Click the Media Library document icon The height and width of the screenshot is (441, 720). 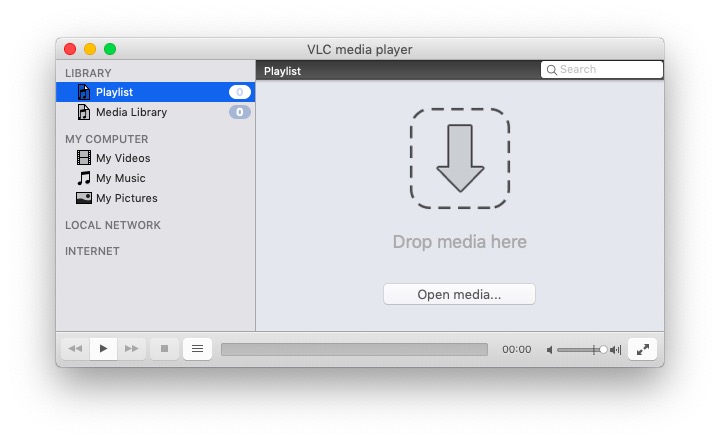tap(84, 112)
